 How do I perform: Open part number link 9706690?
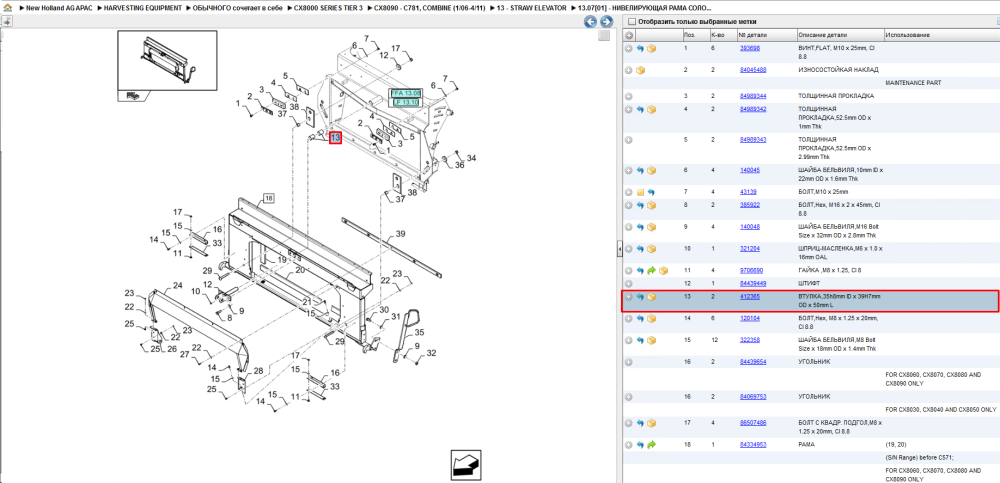point(751,271)
